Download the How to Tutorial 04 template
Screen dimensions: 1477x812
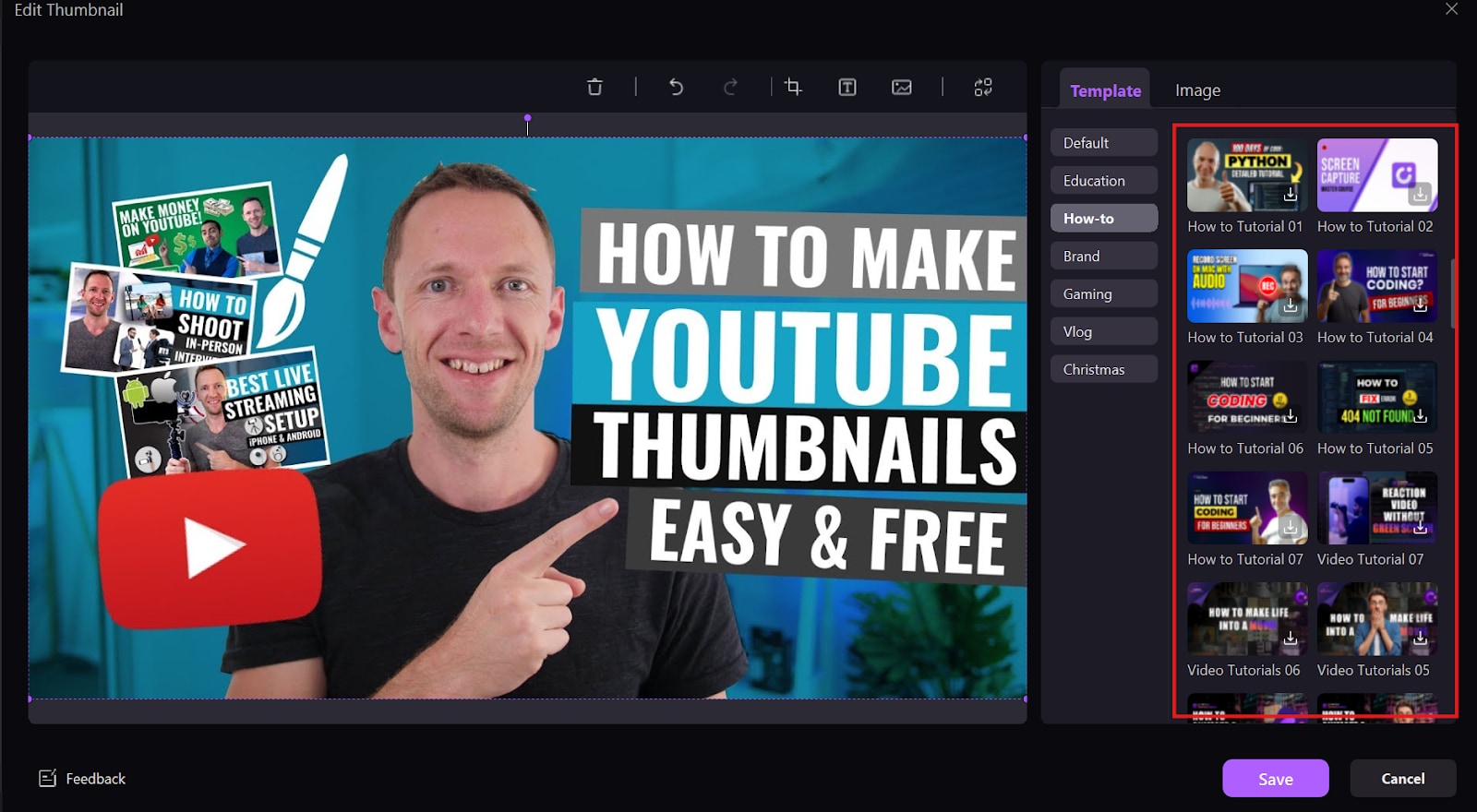click(1420, 305)
